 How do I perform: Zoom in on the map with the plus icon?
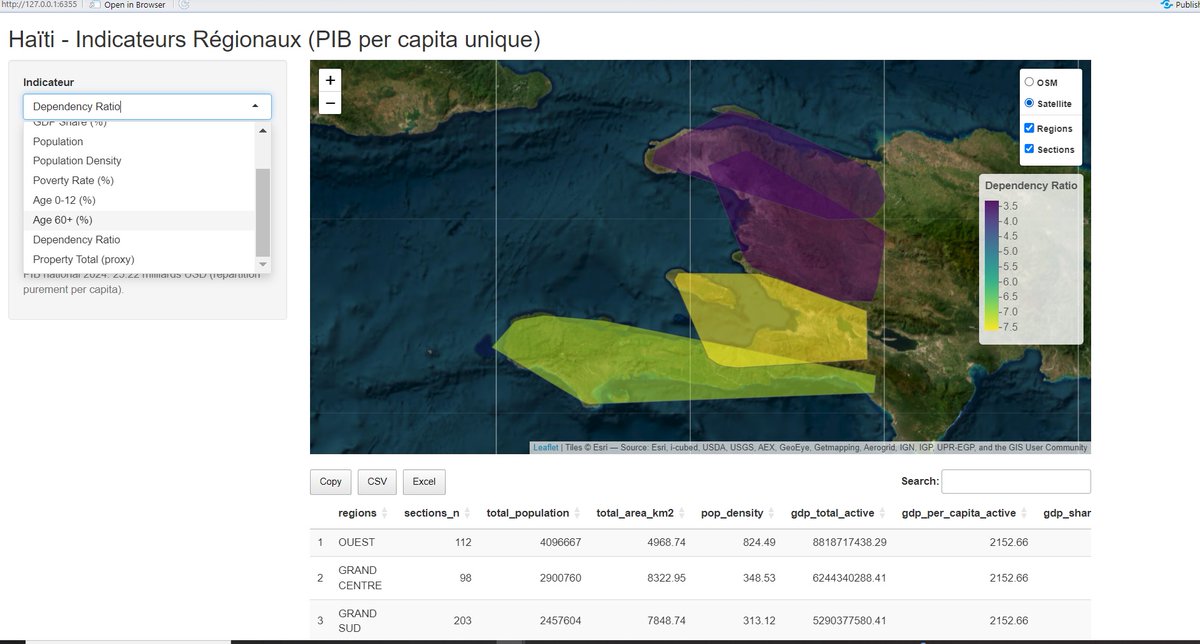pos(330,80)
